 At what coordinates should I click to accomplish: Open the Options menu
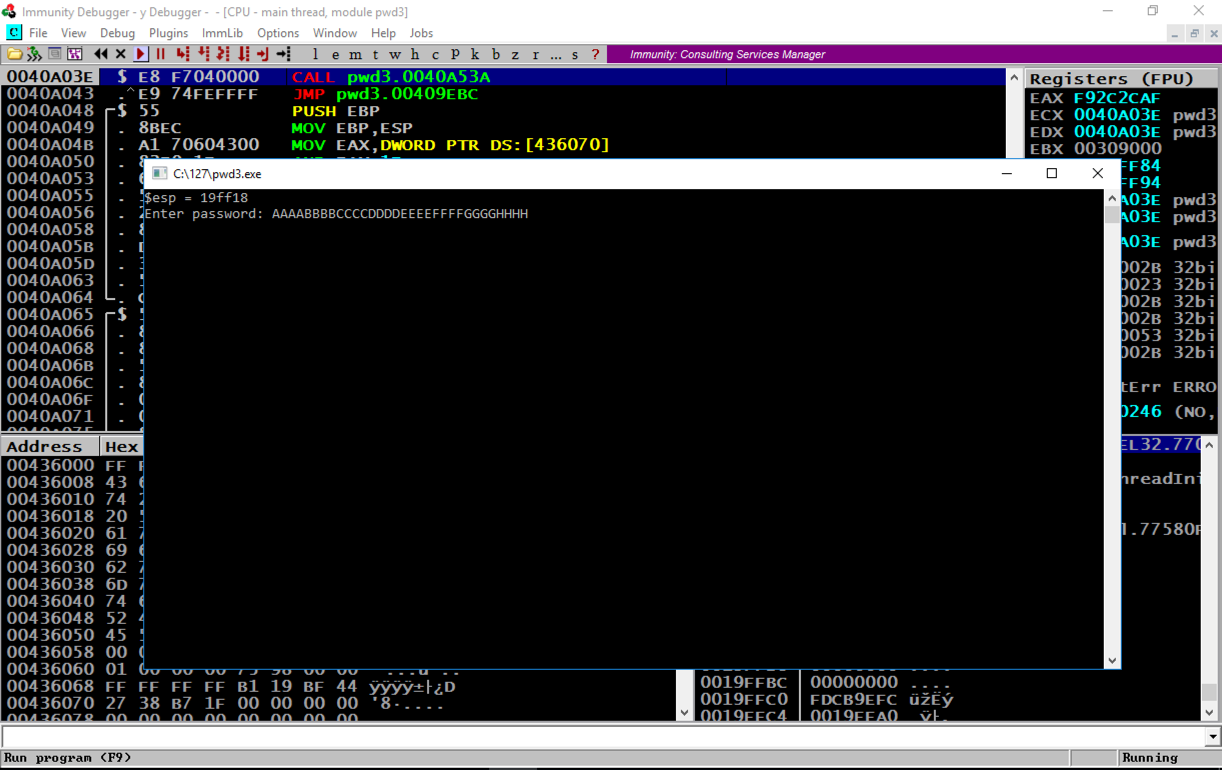click(x=278, y=33)
